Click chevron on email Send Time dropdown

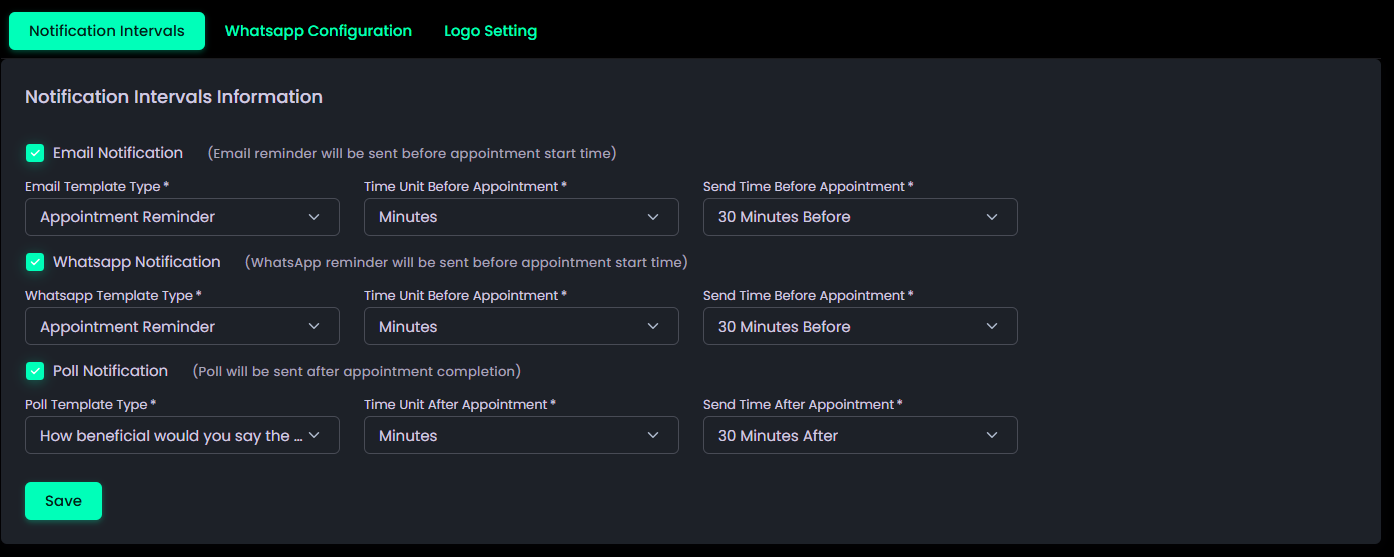click(x=992, y=217)
